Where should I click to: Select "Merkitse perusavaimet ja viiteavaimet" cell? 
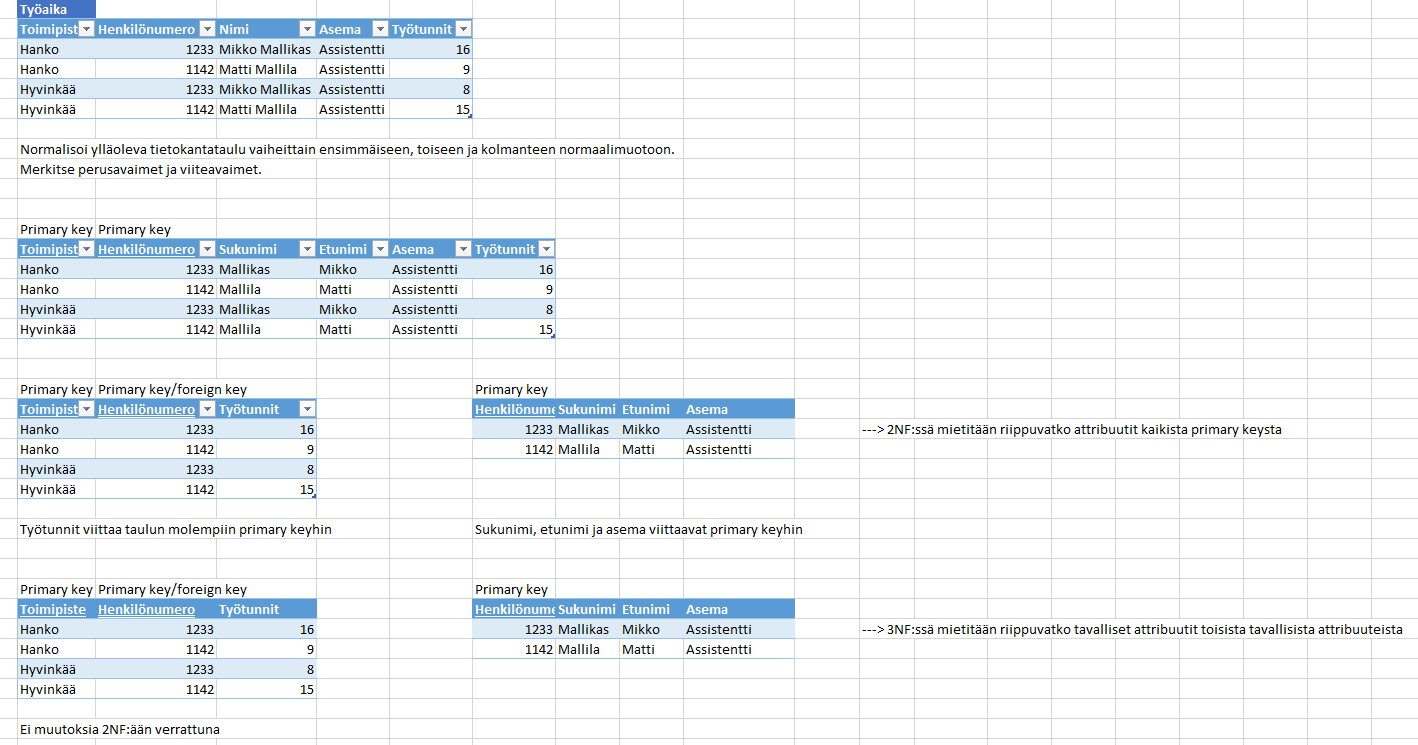140,169
